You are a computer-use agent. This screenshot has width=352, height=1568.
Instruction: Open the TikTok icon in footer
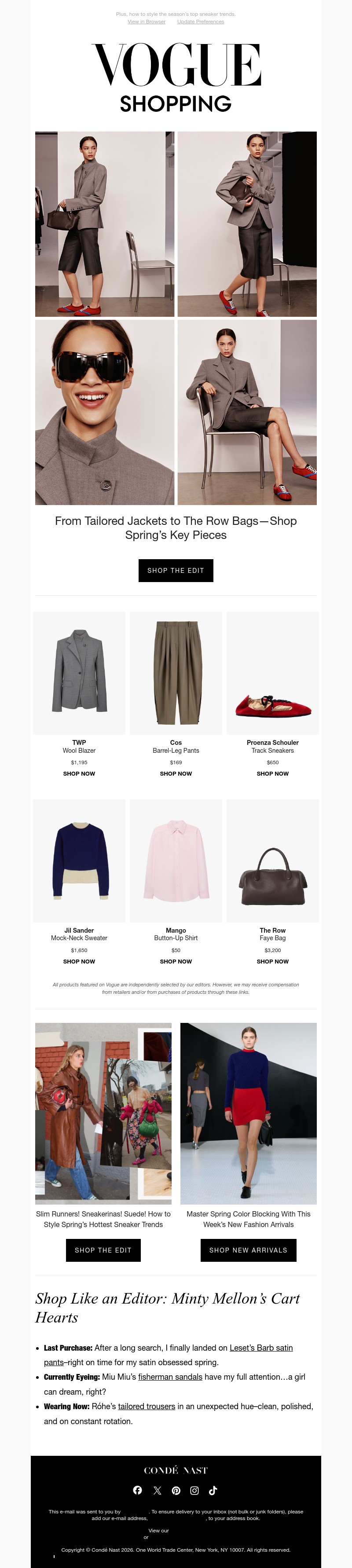[213, 1490]
